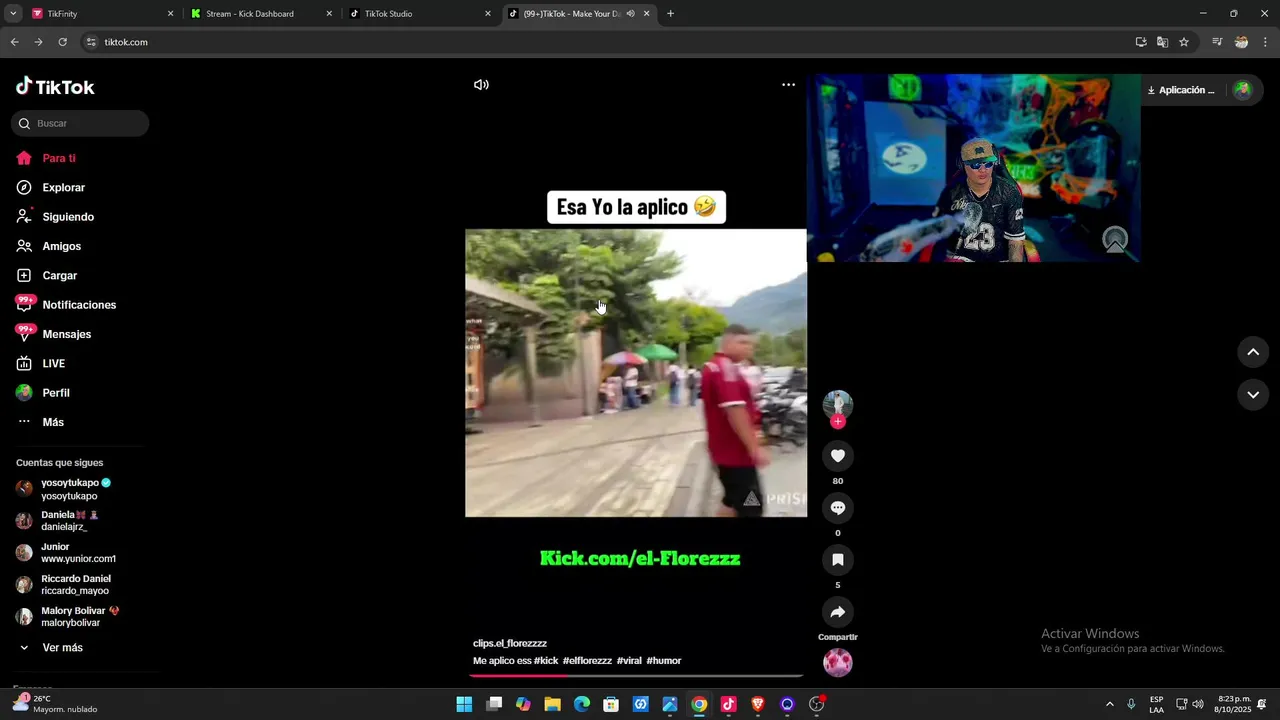1280x720 pixels.
Task: Open Brave browser from the taskbar
Action: coord(757,704)
